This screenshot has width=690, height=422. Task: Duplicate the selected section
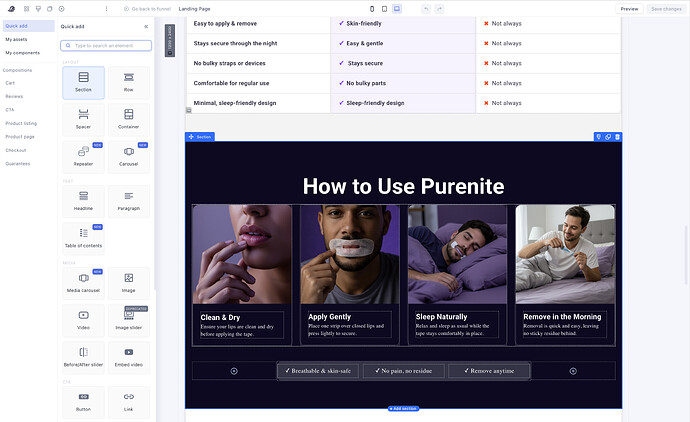pos(608,137)
